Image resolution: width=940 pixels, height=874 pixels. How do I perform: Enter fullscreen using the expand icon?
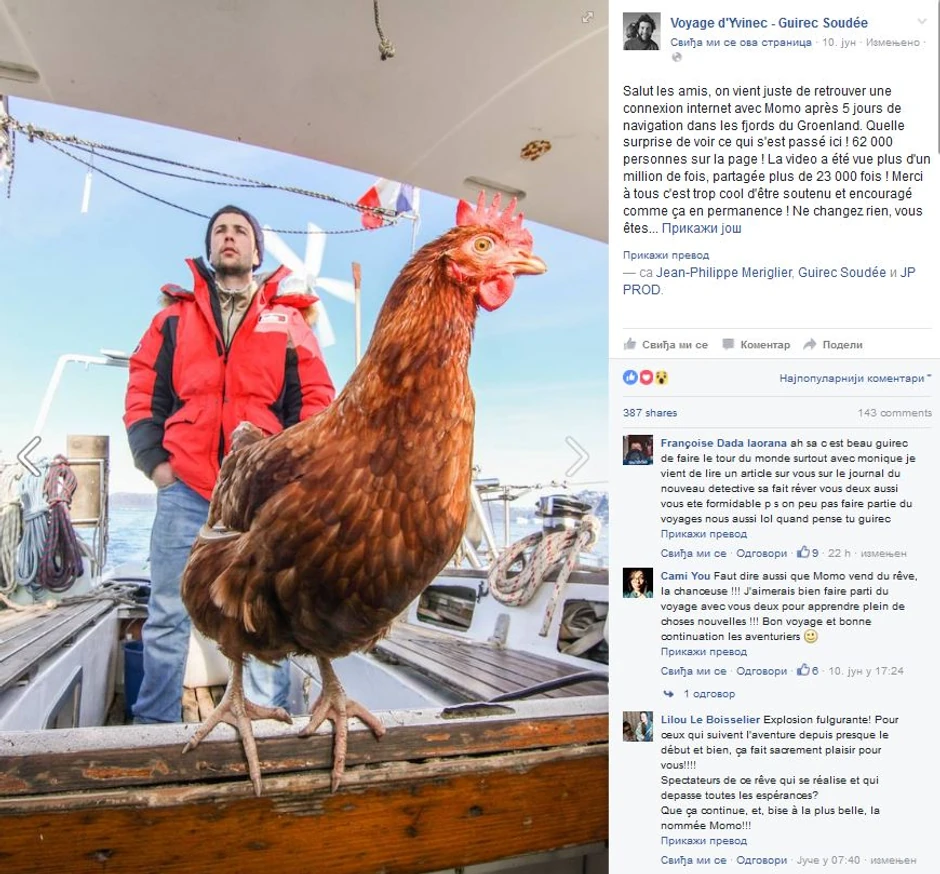588,17
